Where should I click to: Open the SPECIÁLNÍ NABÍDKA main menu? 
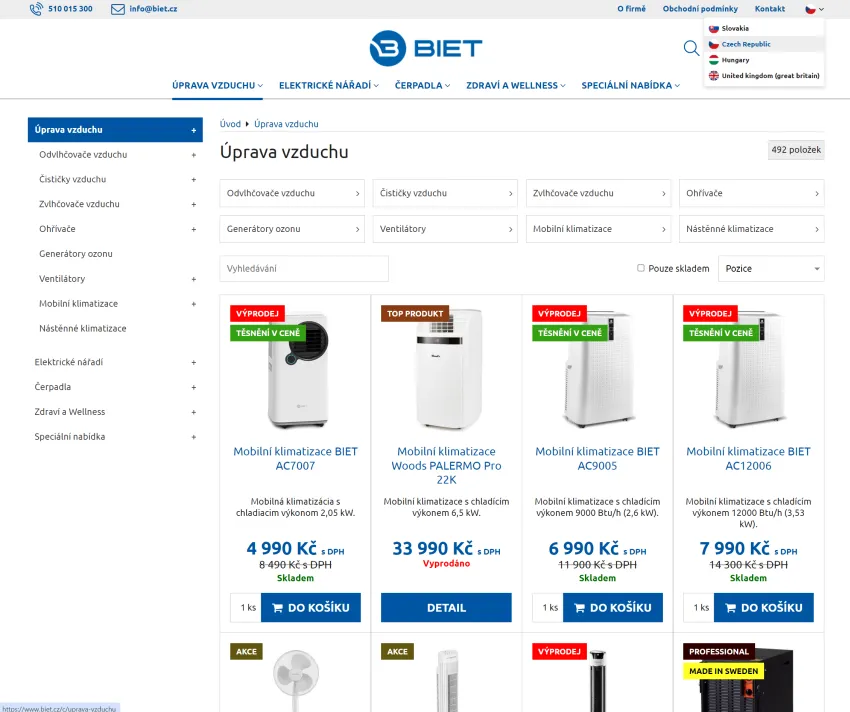coord(630,86)
